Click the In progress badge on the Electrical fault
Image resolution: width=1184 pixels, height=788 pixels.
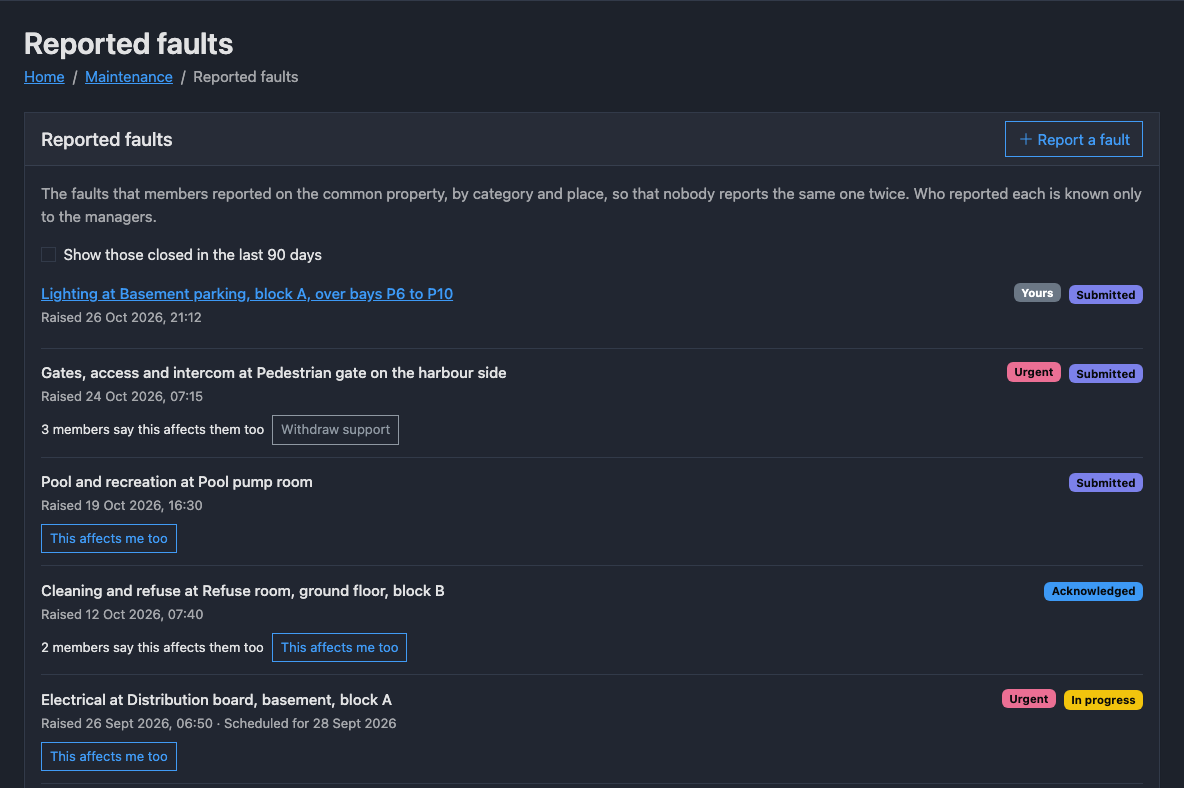(1102, 700)
